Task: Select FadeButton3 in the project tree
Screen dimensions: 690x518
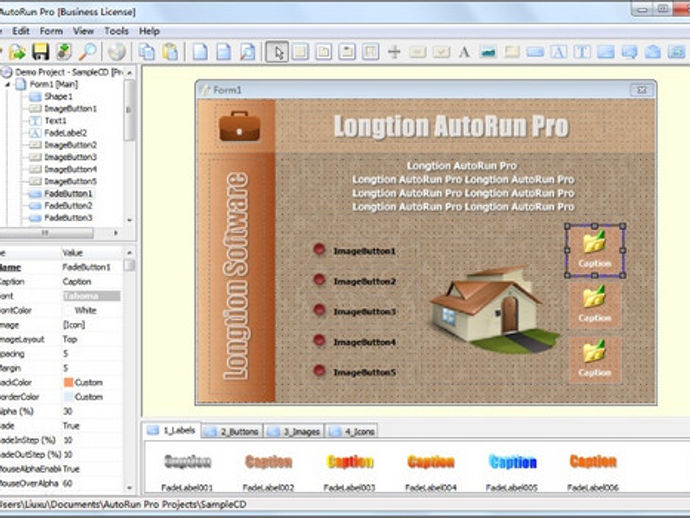Action: 68,218
